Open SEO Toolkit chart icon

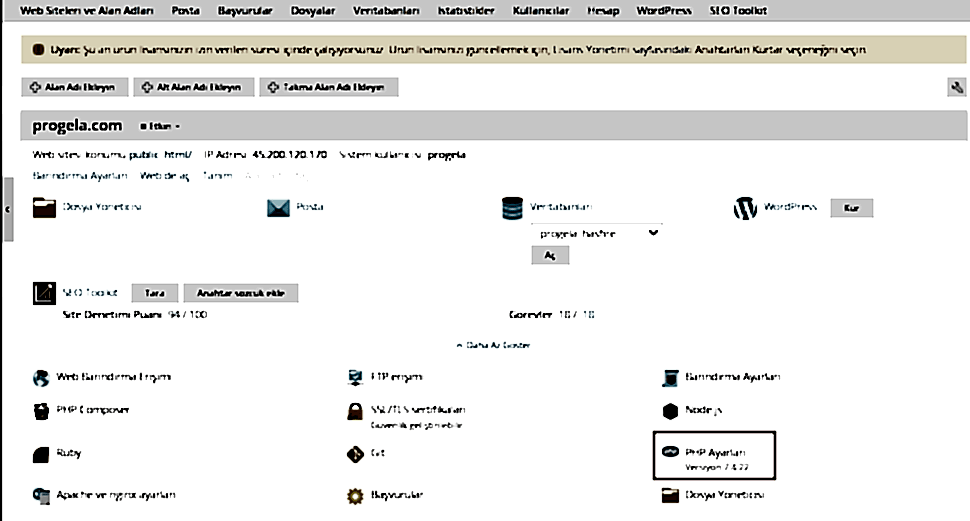tap(44, 293)
